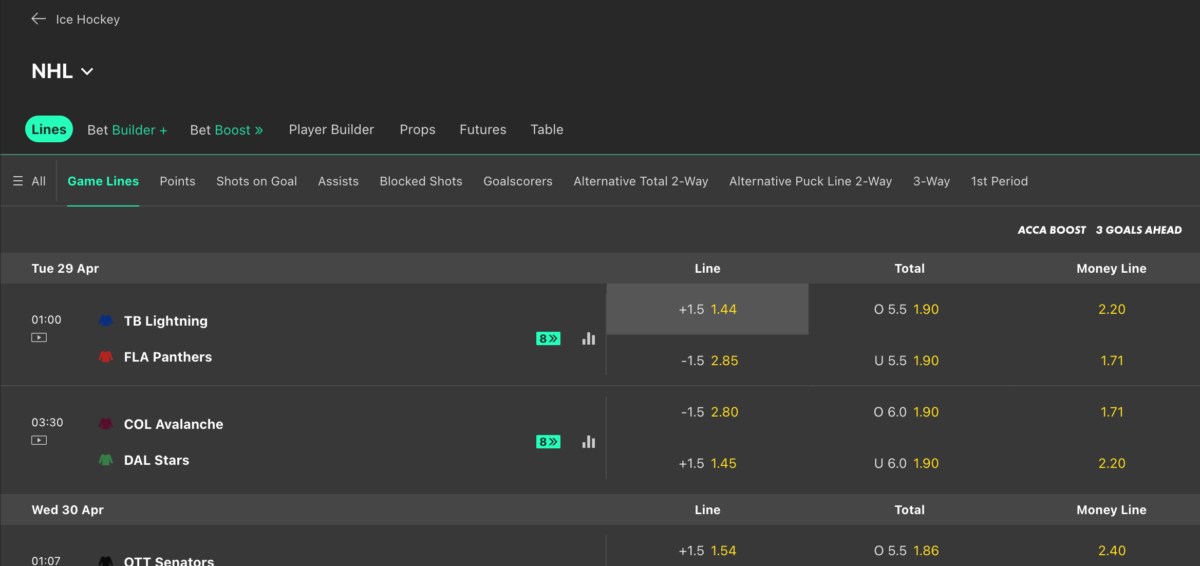Viewport: 1200px width, 566px height.
Task: Select the 1st Period market
Action: pyautogui.click(x=999, y=181)
